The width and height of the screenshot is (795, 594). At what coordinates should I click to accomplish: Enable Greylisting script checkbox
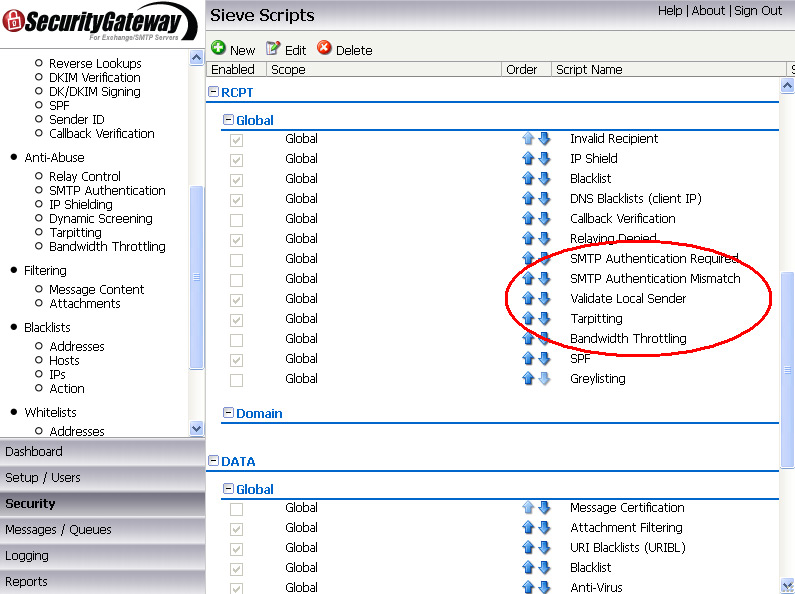[x=236, y=381]
